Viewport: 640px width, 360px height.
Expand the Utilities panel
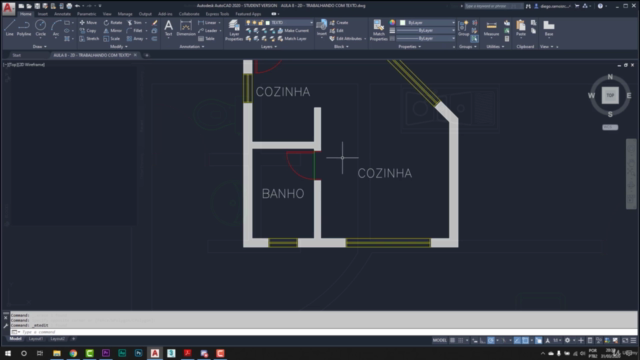click(495, 47)
